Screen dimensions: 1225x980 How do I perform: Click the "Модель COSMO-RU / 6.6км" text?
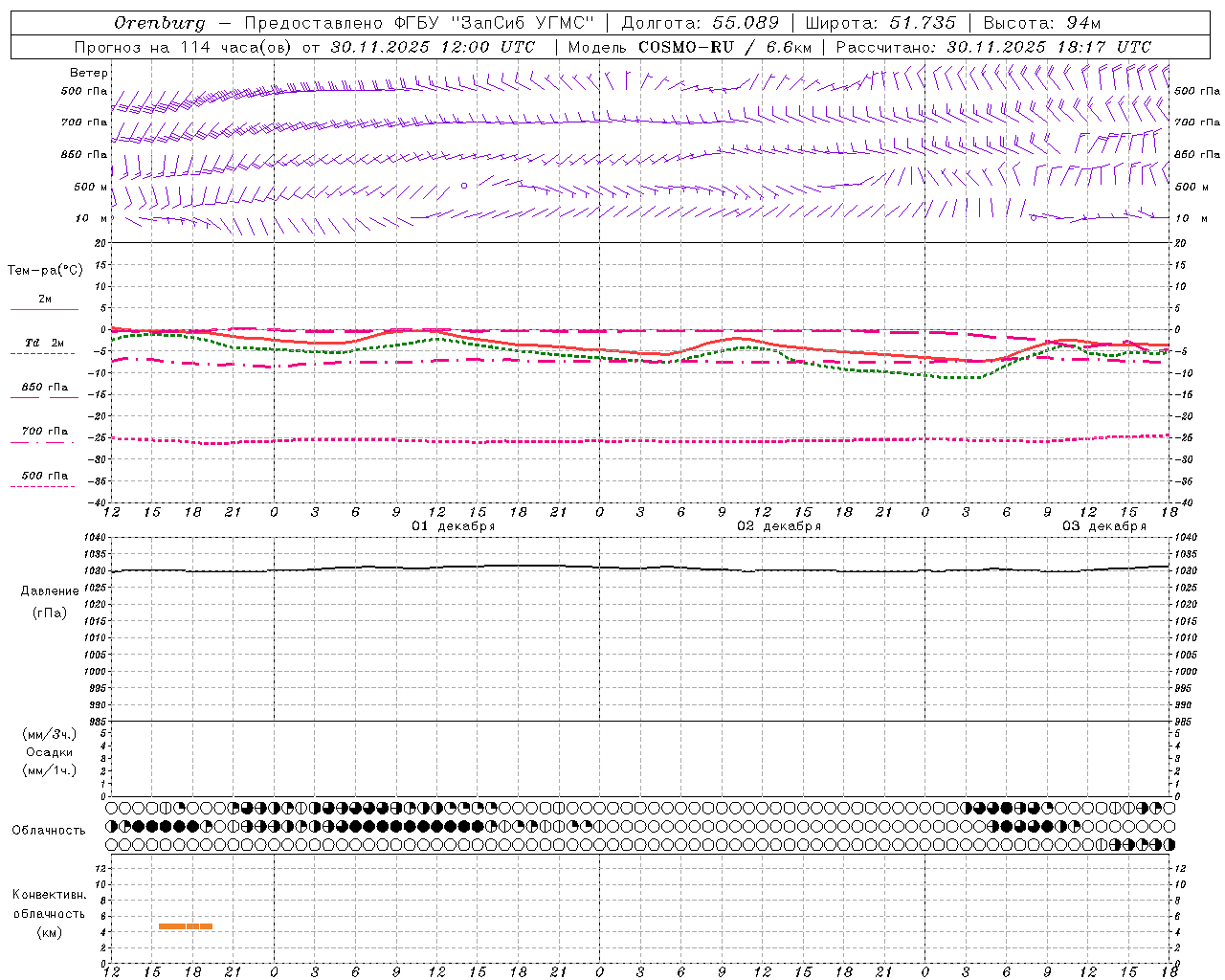(689, 47)
